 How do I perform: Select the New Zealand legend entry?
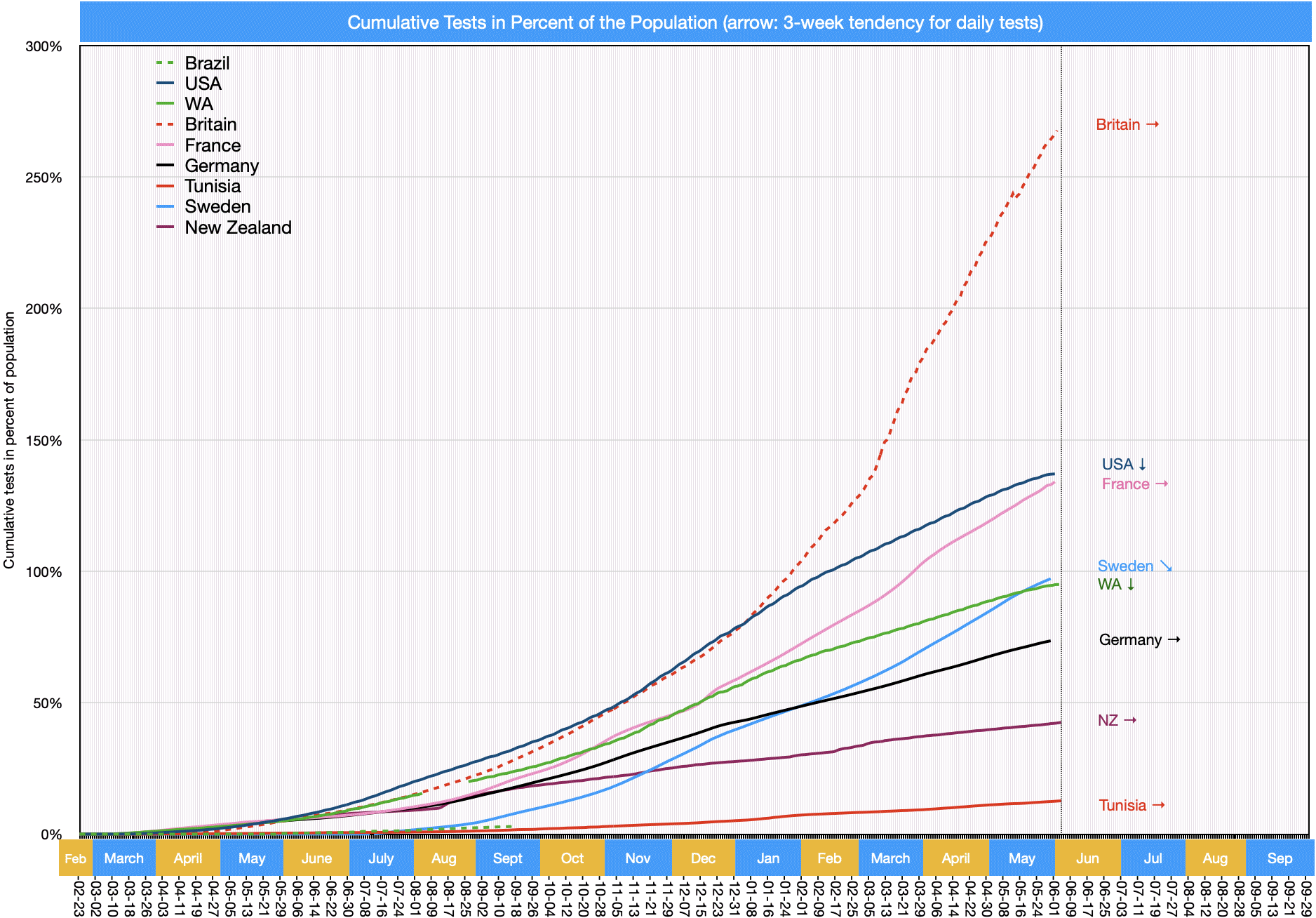[x=237, y=227]
